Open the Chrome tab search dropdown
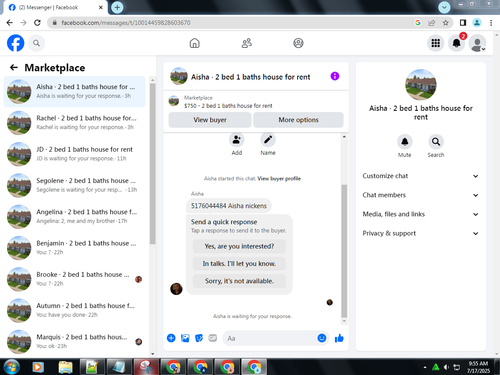500x375 pixels. [x=444, y=7]
